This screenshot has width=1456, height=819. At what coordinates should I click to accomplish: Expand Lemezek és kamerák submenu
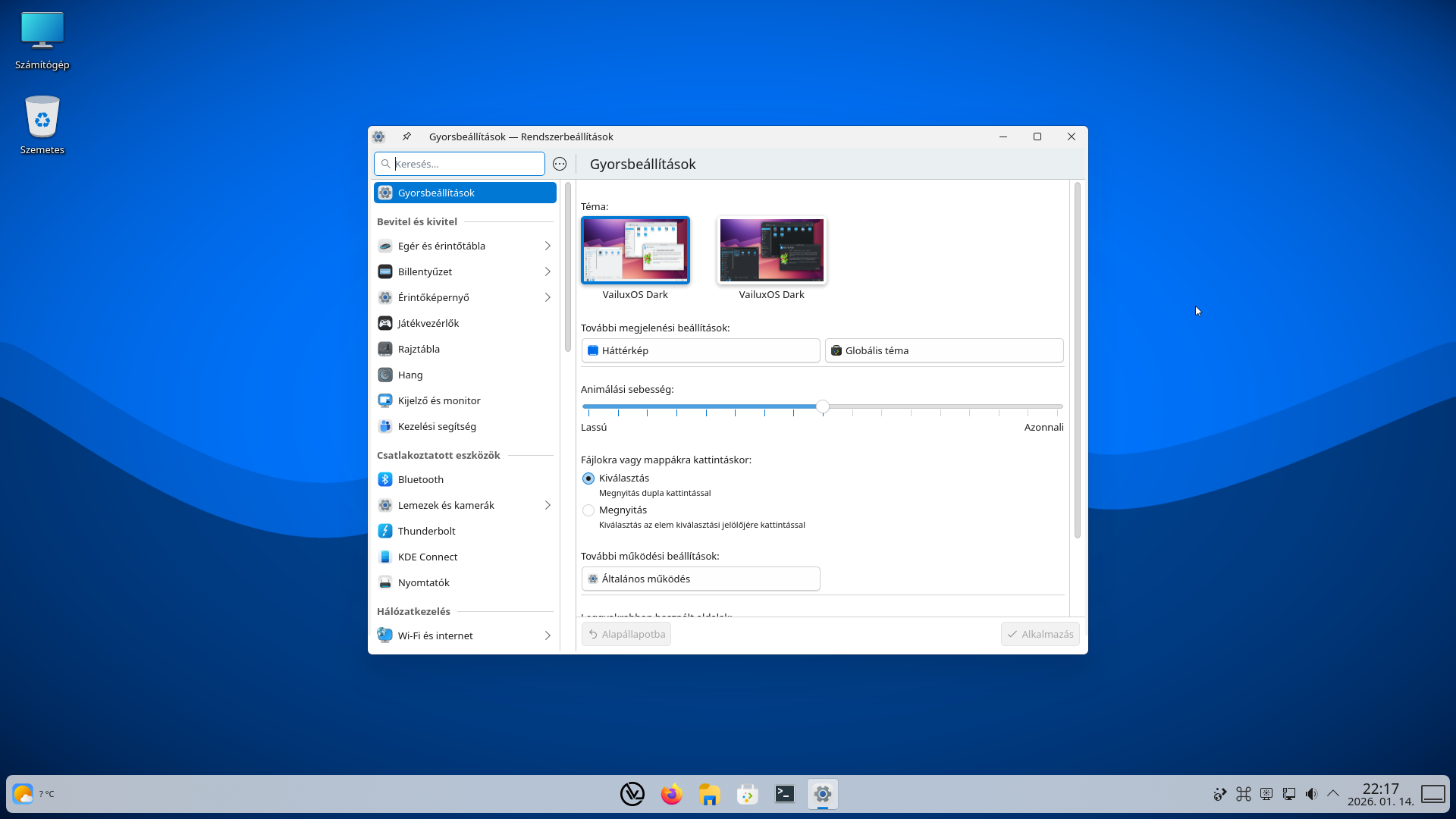click(547, 505)
